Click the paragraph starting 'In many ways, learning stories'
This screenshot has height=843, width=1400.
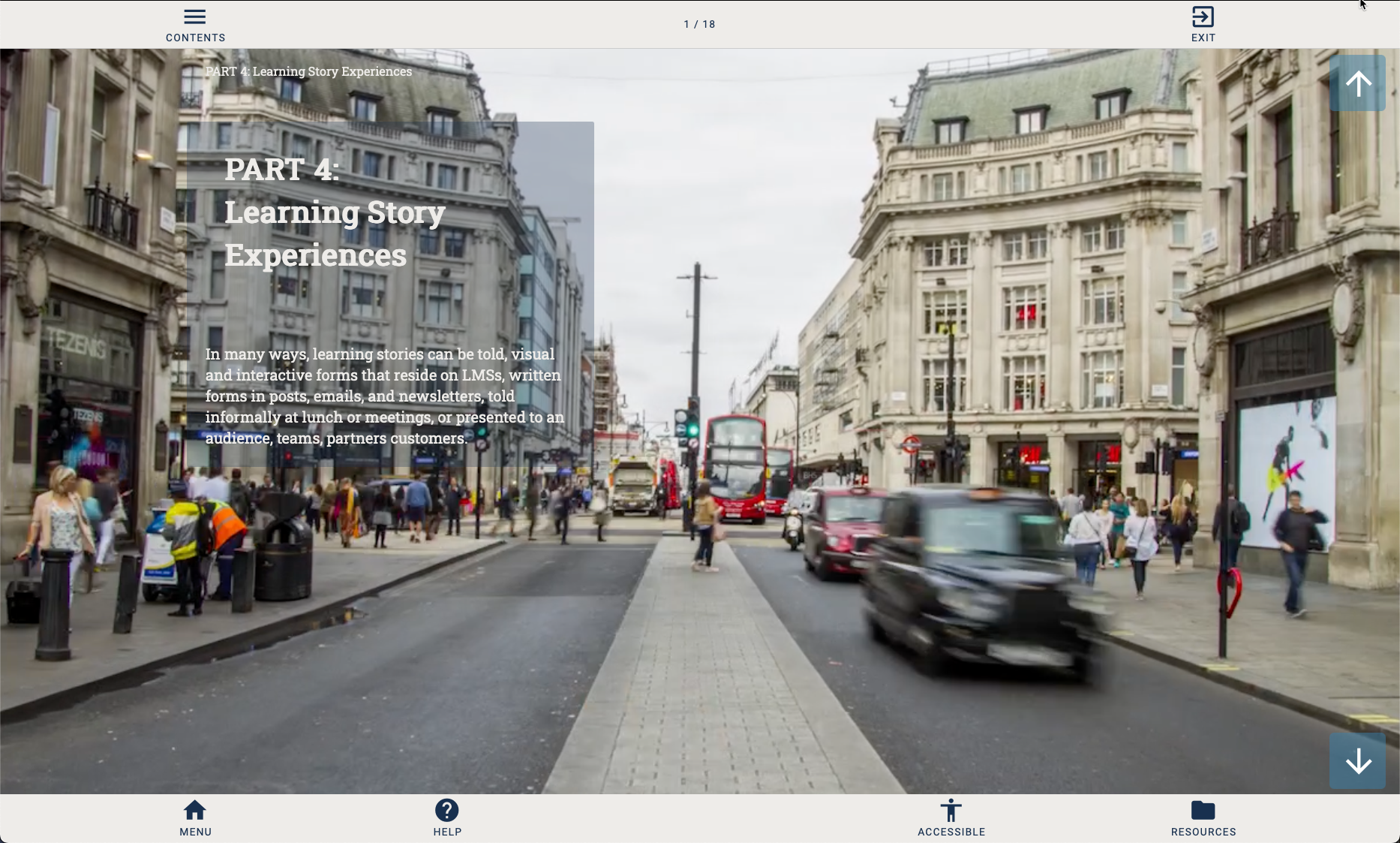[x=385, y=396]
